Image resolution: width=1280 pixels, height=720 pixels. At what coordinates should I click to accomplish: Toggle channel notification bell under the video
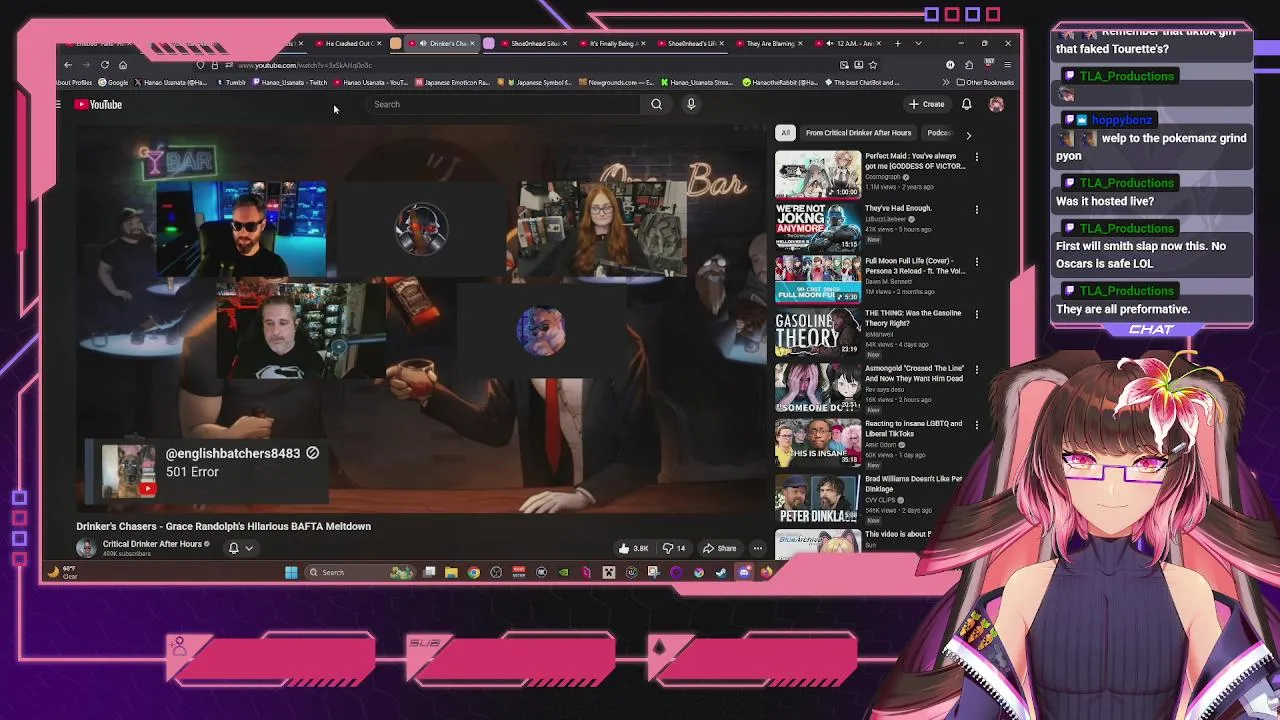234,548
